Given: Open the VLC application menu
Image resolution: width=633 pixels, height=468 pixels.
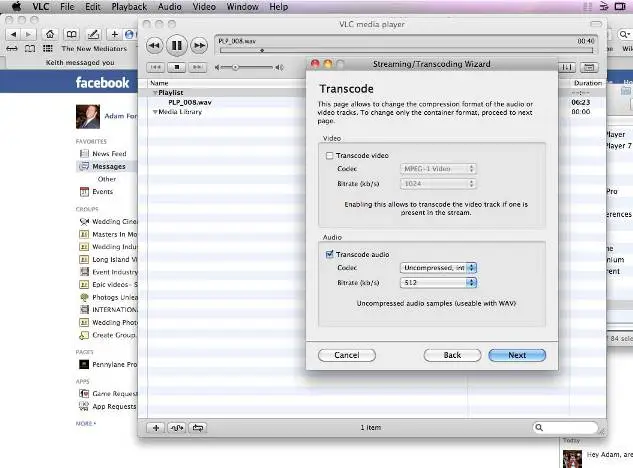Looking at the screenshot, I should point(41,6).
